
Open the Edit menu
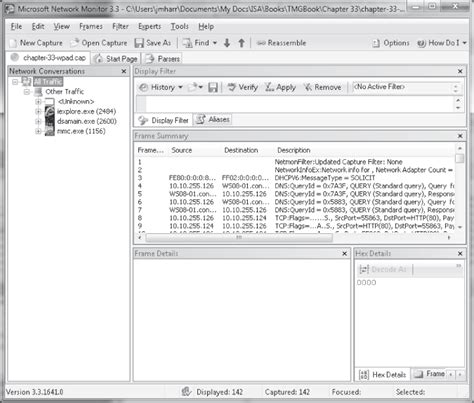point(38,27)
